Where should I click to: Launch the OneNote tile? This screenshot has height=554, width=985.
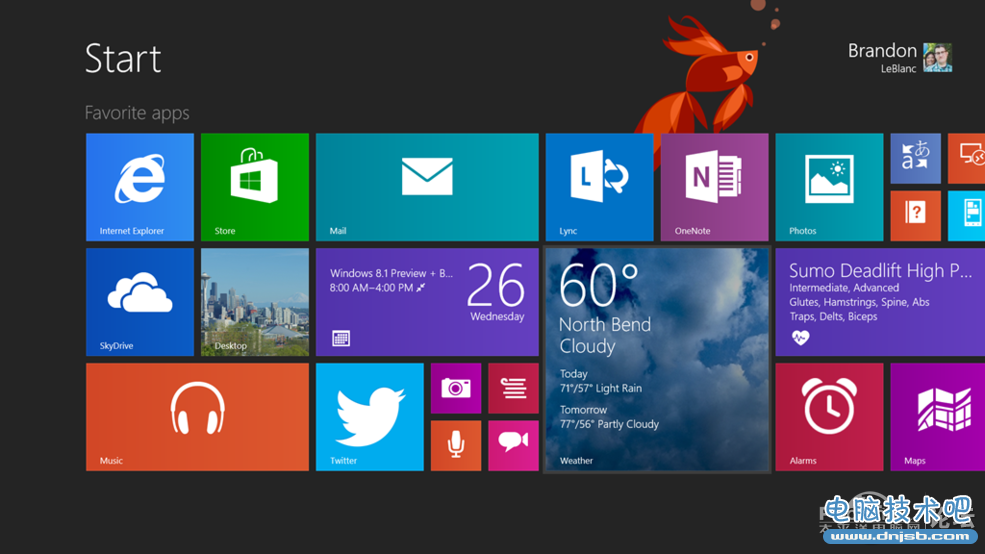click(x=714, y=187)
